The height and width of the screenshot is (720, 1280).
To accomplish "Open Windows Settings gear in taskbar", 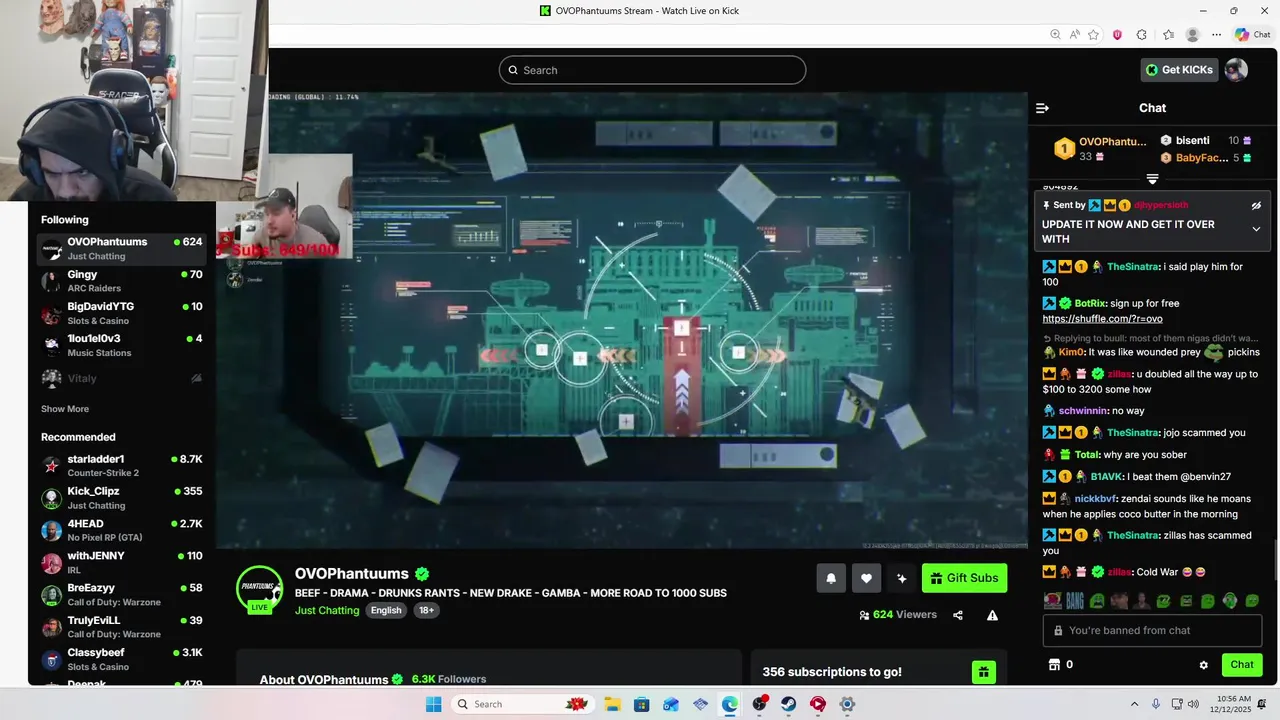I will click(x=847, y=704).
